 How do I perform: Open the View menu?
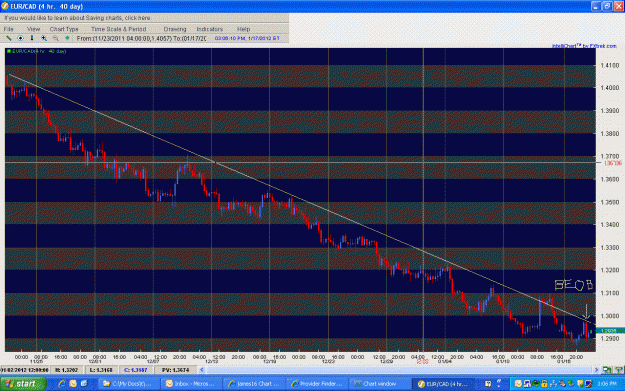[x=33, y=29]
